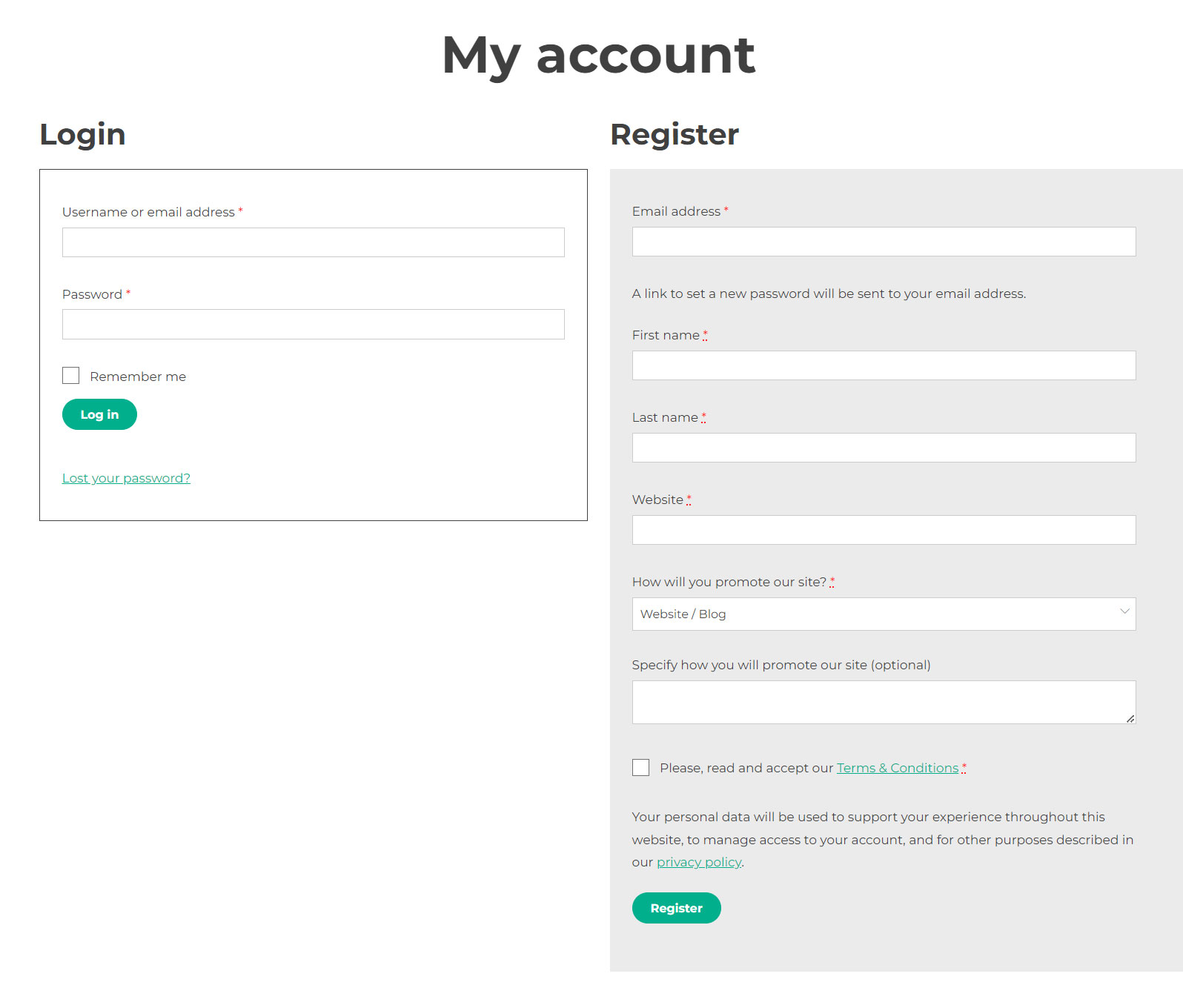This screenshot has width=1183, height=1008.
Task: Click the Register section heading
Action: click(x=674, y=134)
